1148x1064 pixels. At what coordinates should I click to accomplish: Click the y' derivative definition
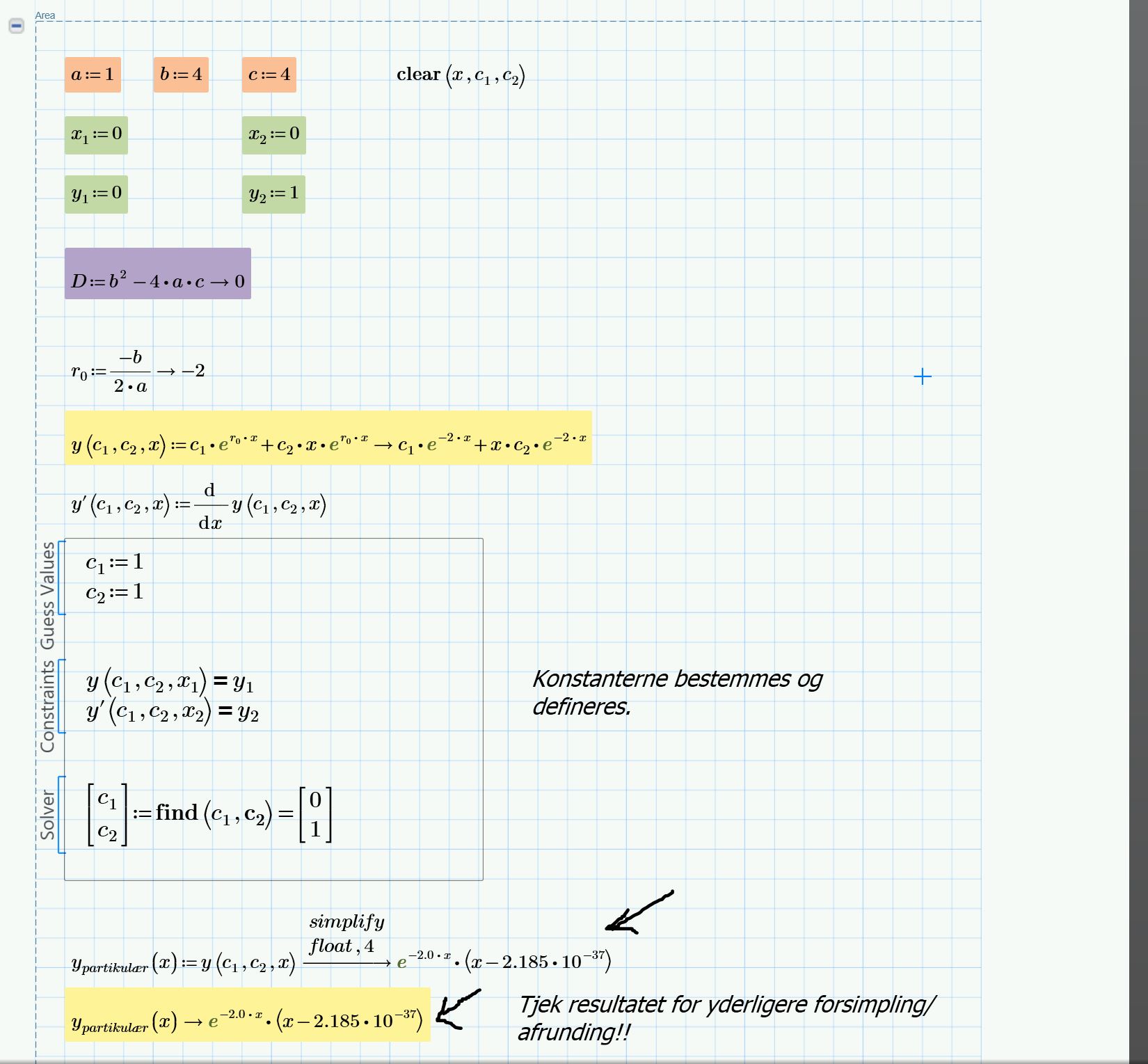pos(200,506)
